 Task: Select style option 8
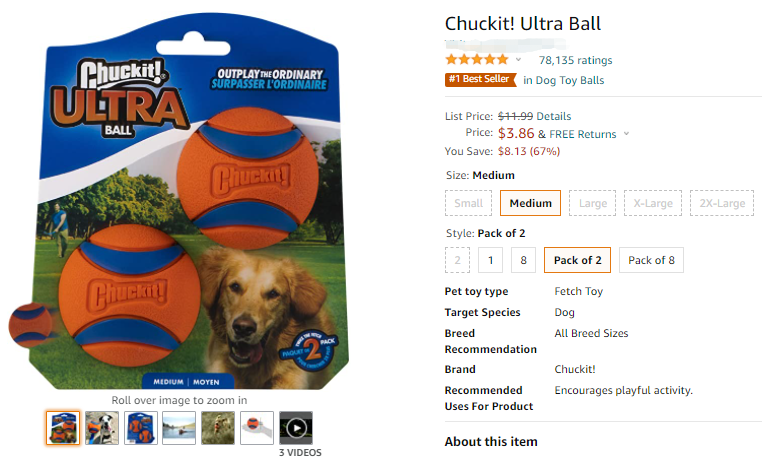pos(523,260)
